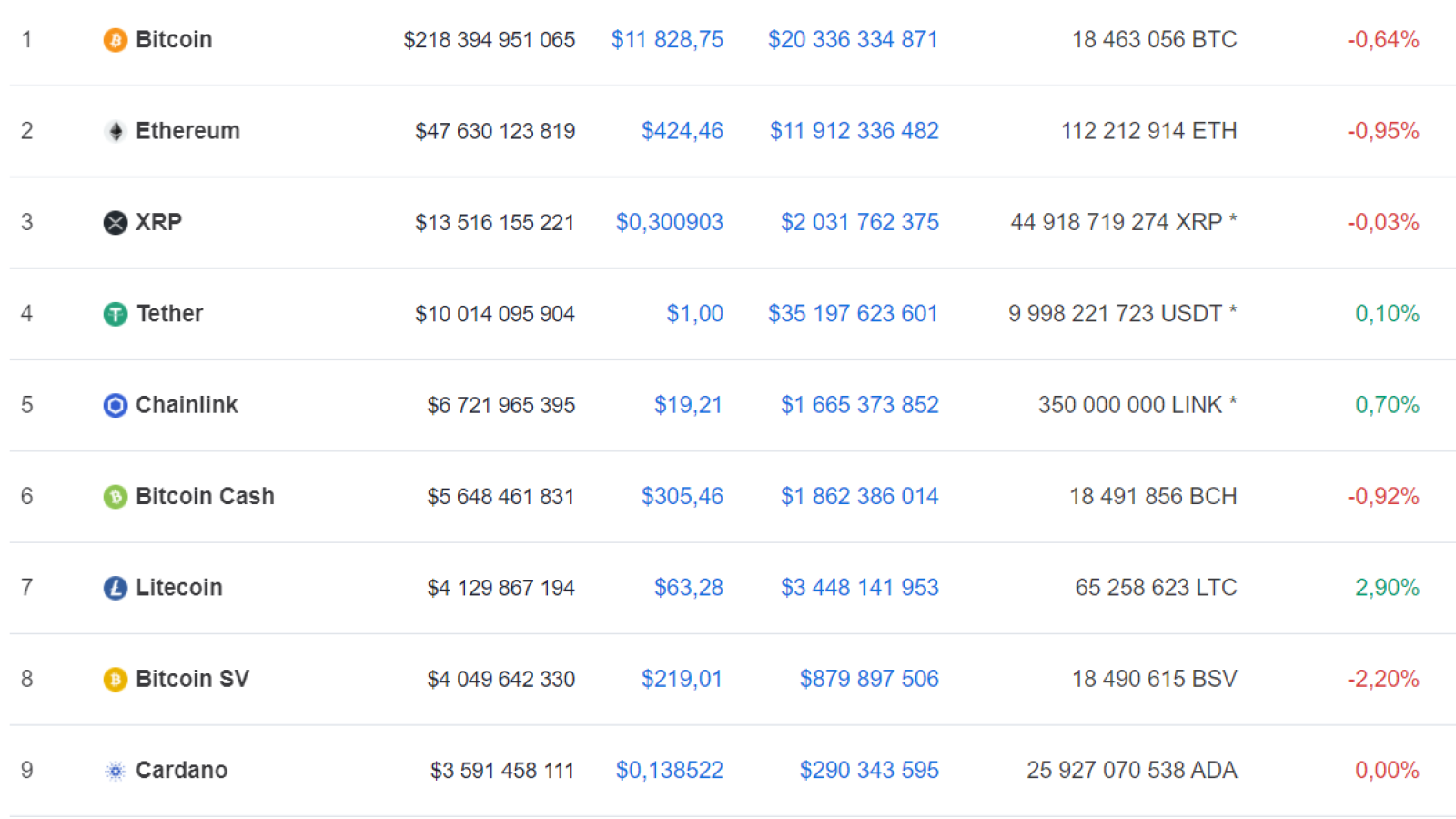Click Bitcoin price $11 828,75
This screenshot has width=1456, height=819.
click(x=667, y=40)
